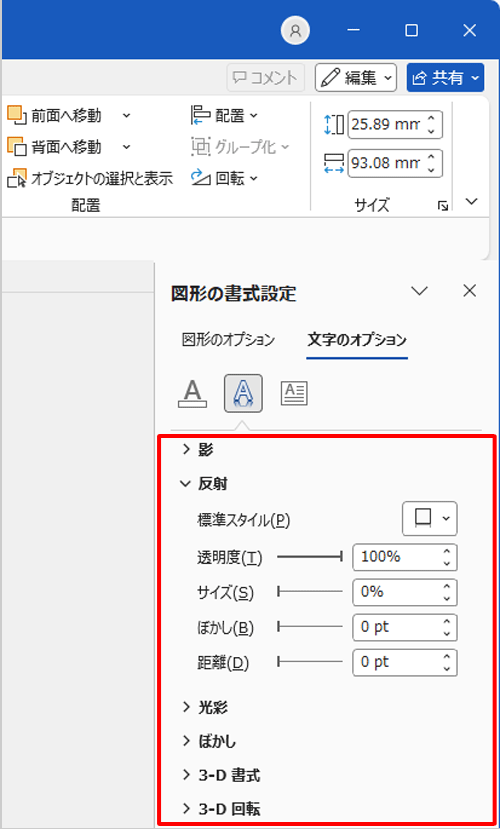Open the 標準スタイル reflection preset dropdown

(x=430, y=518)
